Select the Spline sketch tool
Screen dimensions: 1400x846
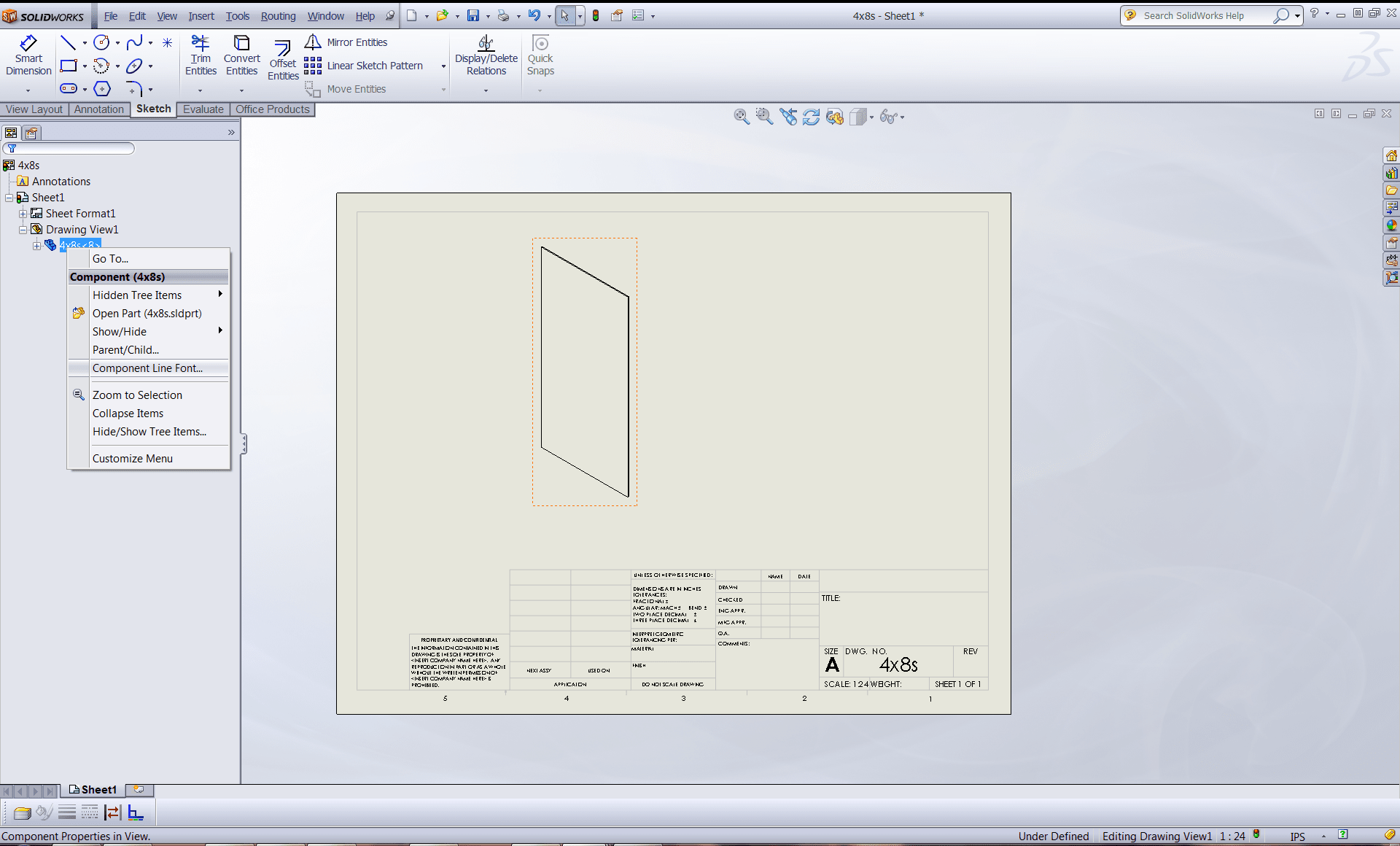point(134,42)
